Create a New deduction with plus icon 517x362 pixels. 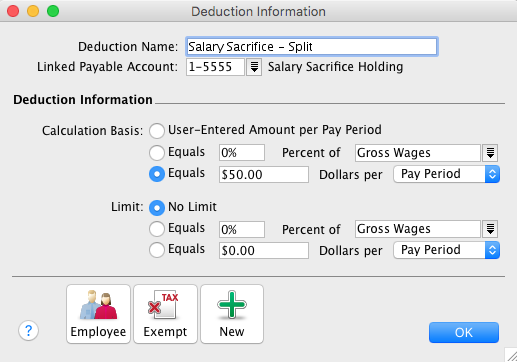(x=232, y=314)
